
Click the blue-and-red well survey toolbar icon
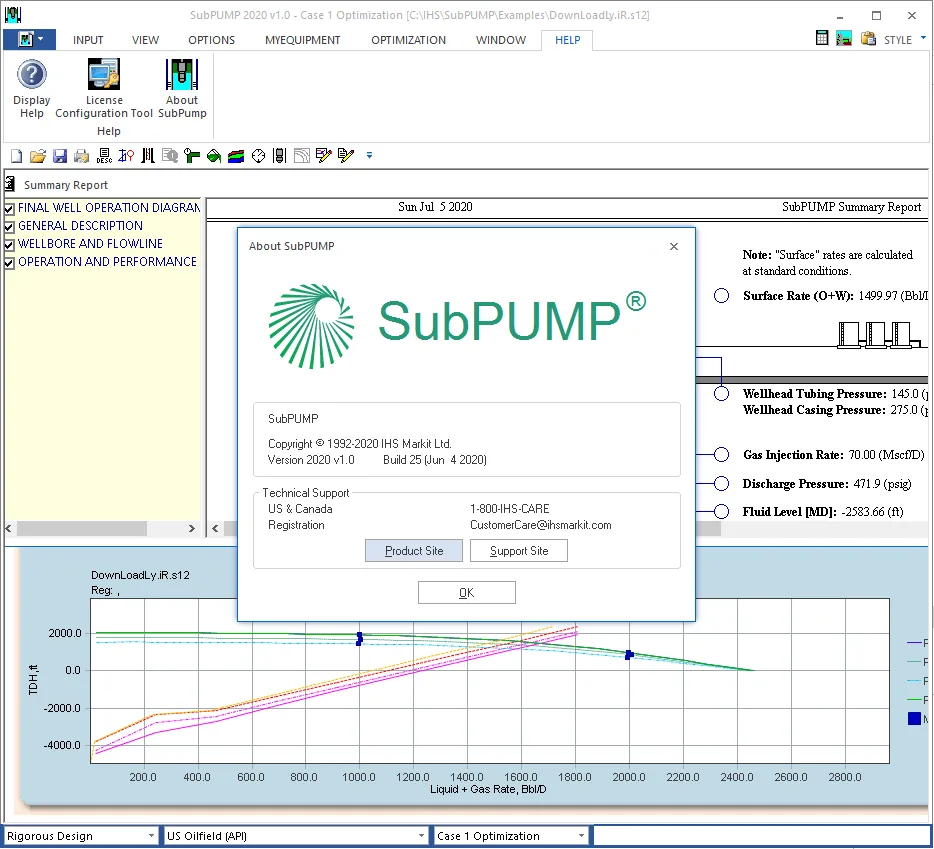pyautogui.click(x=126, y=156)
